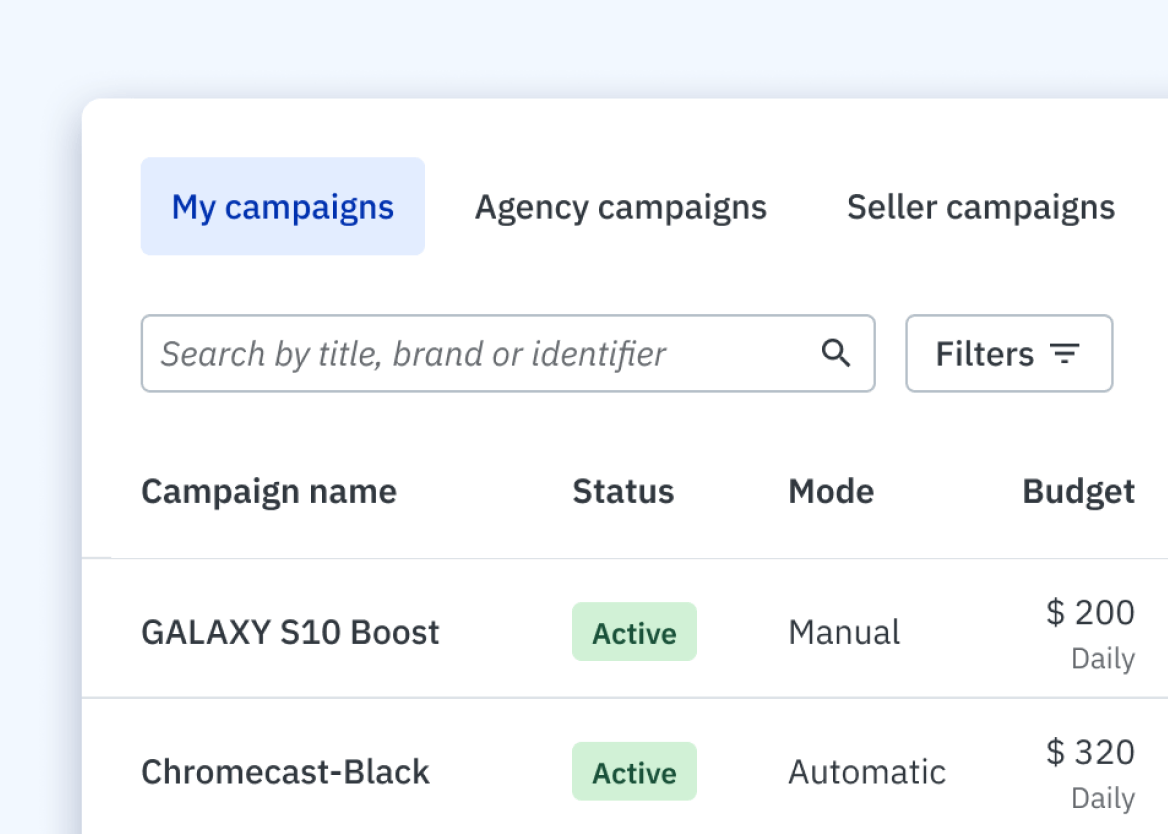Click the magnifying glass search icon
Screen dimensions: 1168x834
(x=835, y=353)
